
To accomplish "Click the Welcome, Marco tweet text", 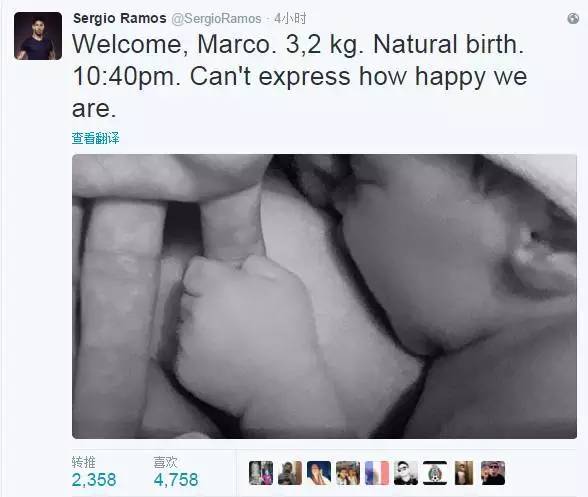I will [300, 76].
